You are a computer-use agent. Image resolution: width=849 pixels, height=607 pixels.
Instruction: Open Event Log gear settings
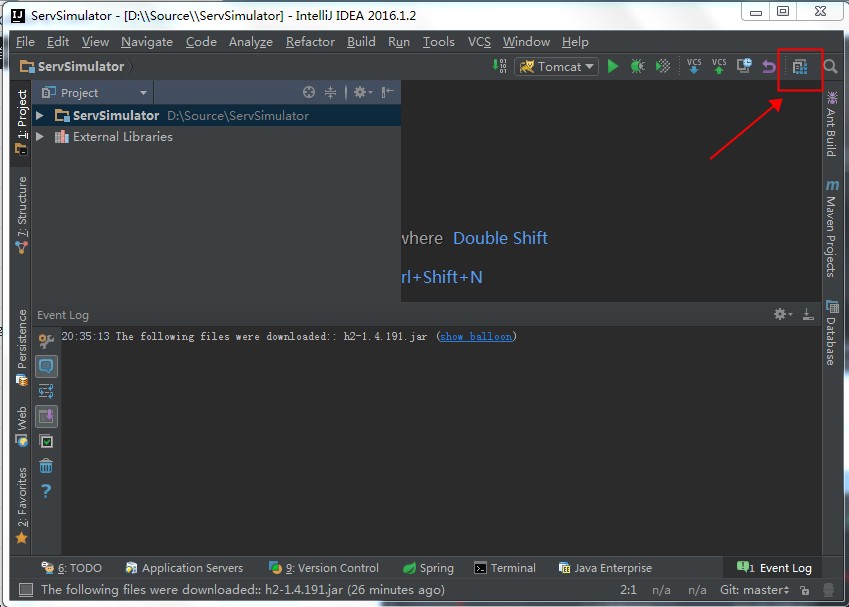[x=782, y=314]
